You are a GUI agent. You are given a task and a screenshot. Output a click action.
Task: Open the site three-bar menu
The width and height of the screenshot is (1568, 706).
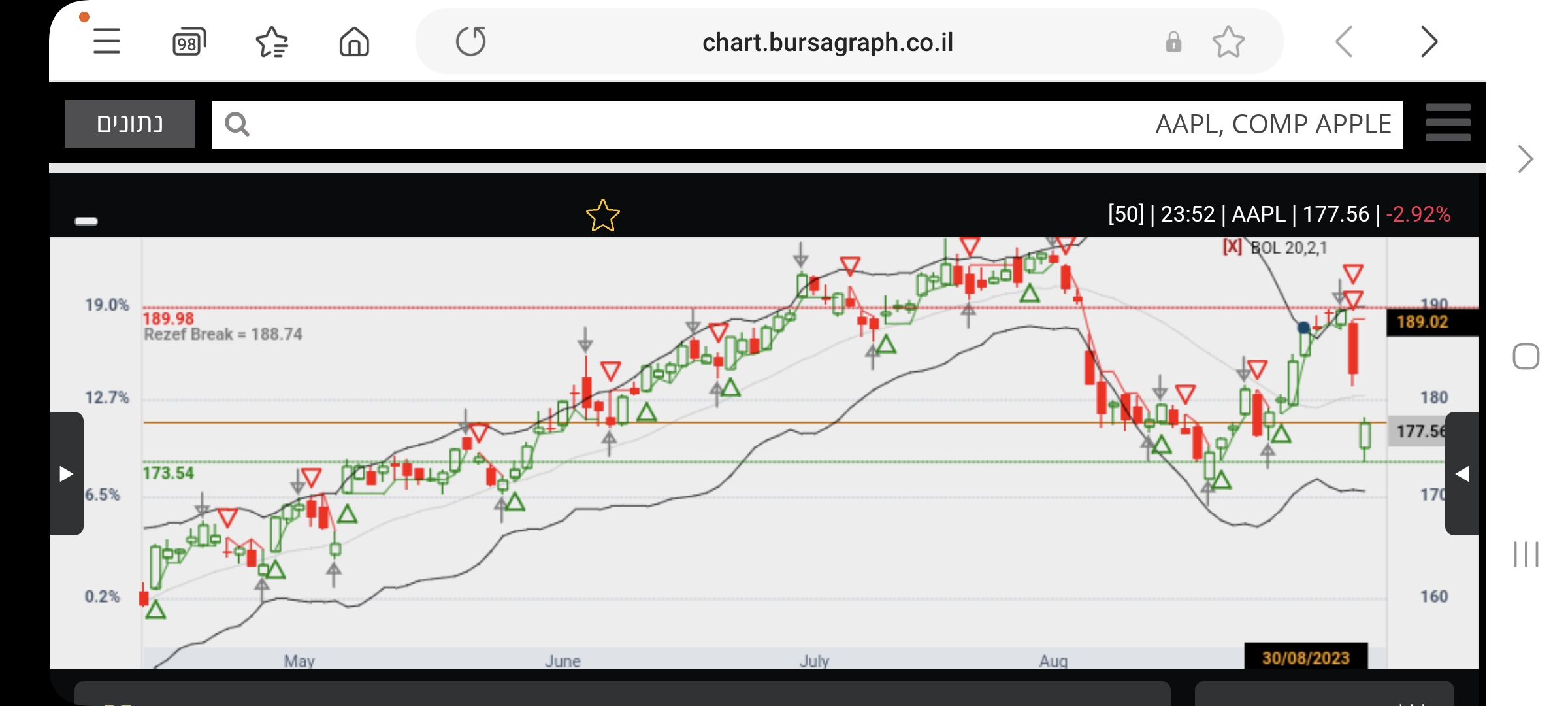(x=1448, y=123)
